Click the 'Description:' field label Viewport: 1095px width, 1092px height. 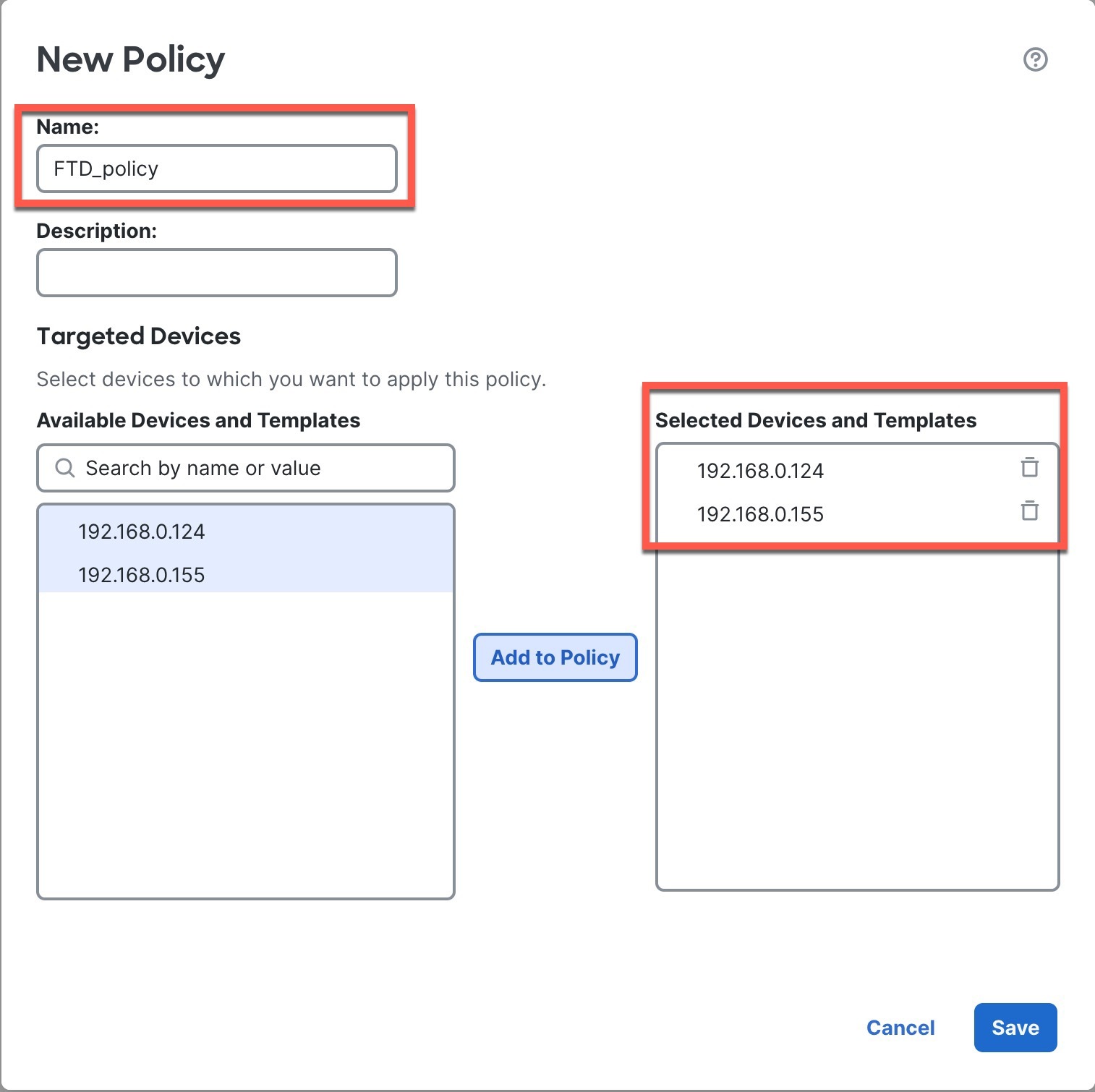[x=96, y=231]
